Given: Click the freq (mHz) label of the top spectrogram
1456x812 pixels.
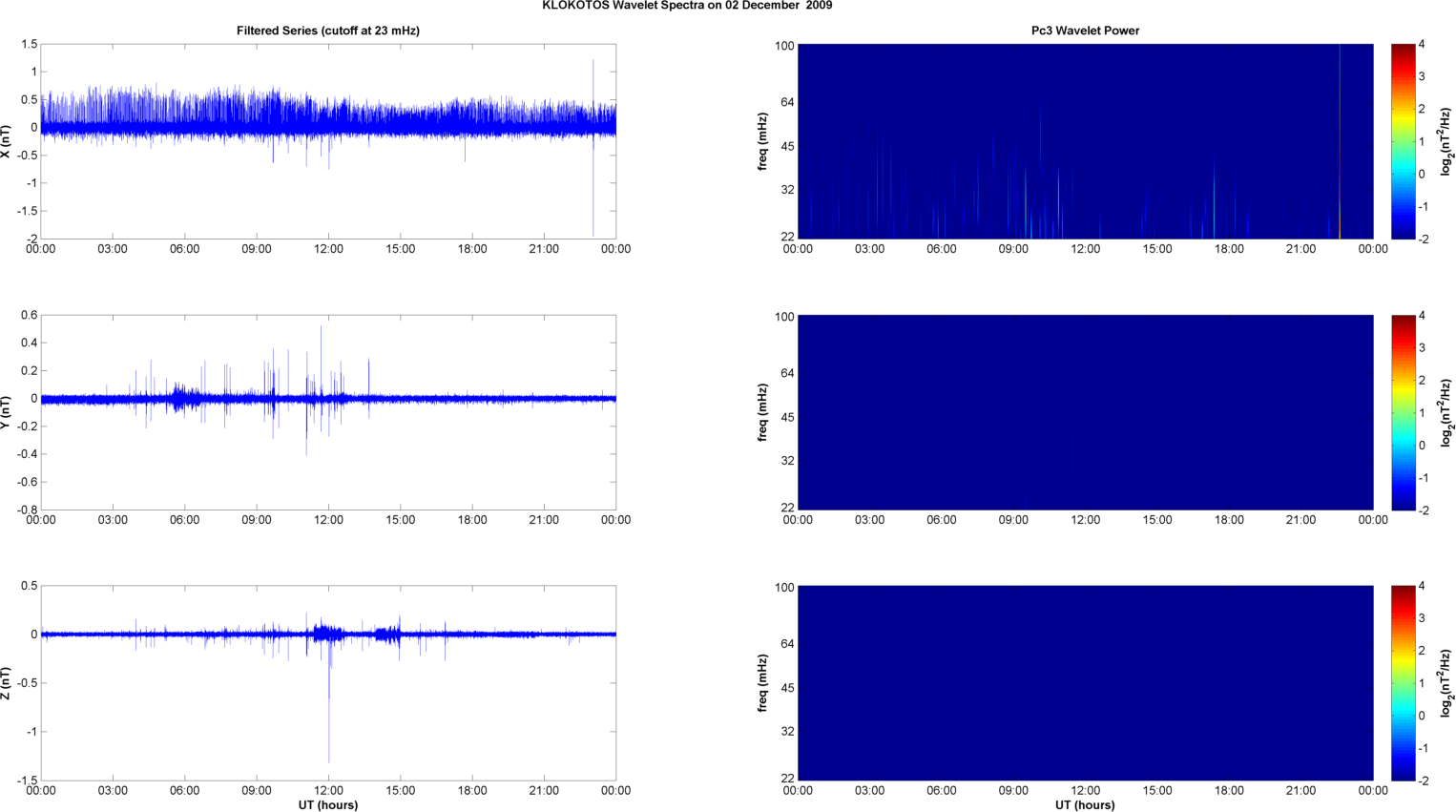Looking at the screenshot, I should pos(763,141).
